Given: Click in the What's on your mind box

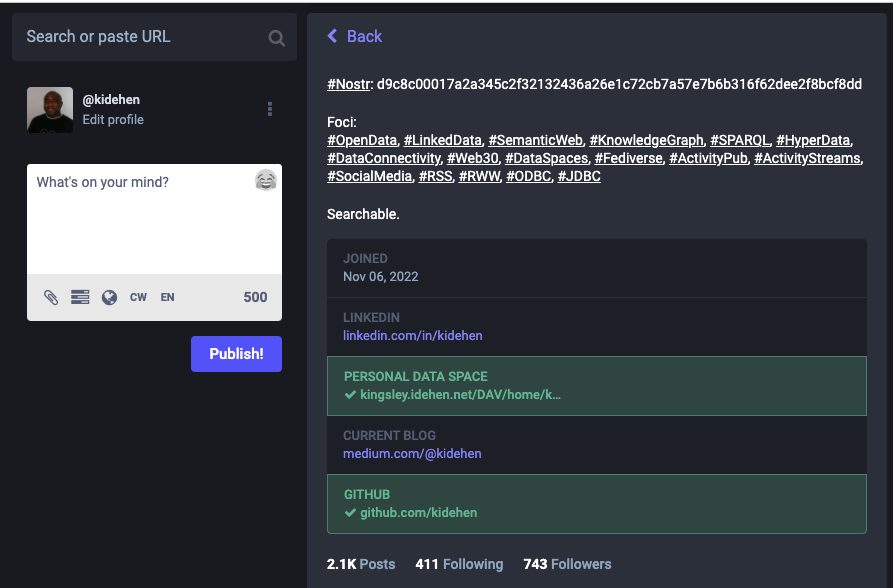Looking at the screenshot, I should click(154, 219).
